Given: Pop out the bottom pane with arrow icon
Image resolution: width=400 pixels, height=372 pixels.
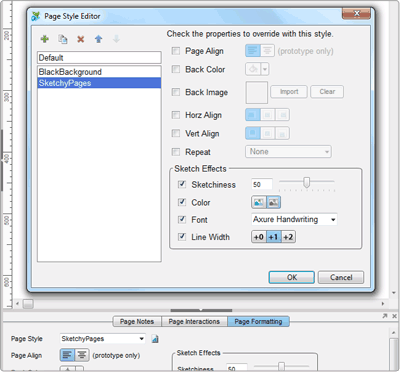Looking at the screenshot, I should (x=385, y=316).
